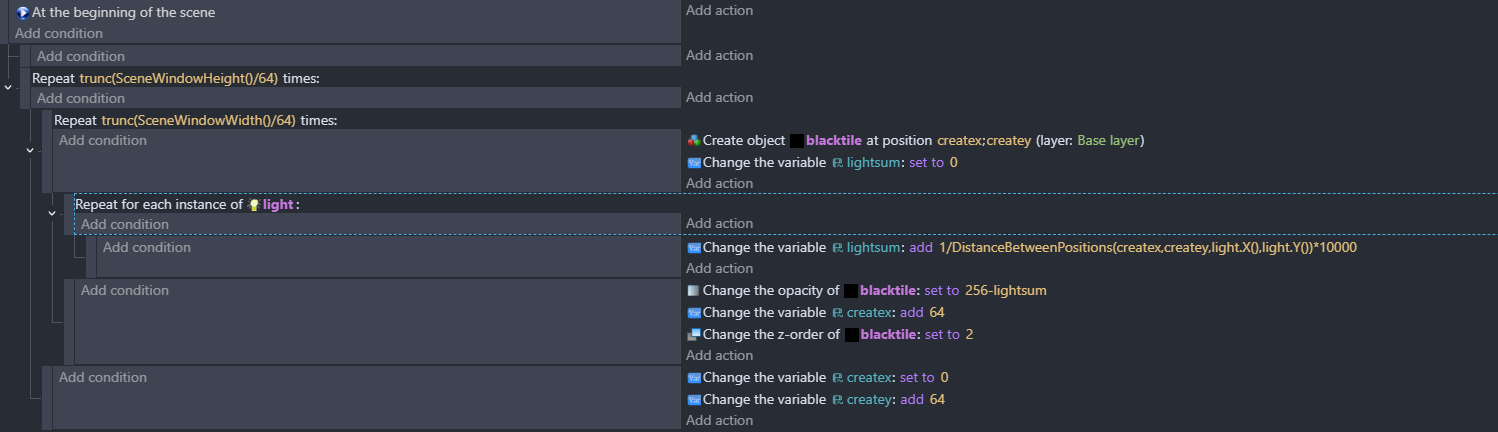Click the Create object action icon
Viewport: 1498px width, 432px height.
(694, 141)
